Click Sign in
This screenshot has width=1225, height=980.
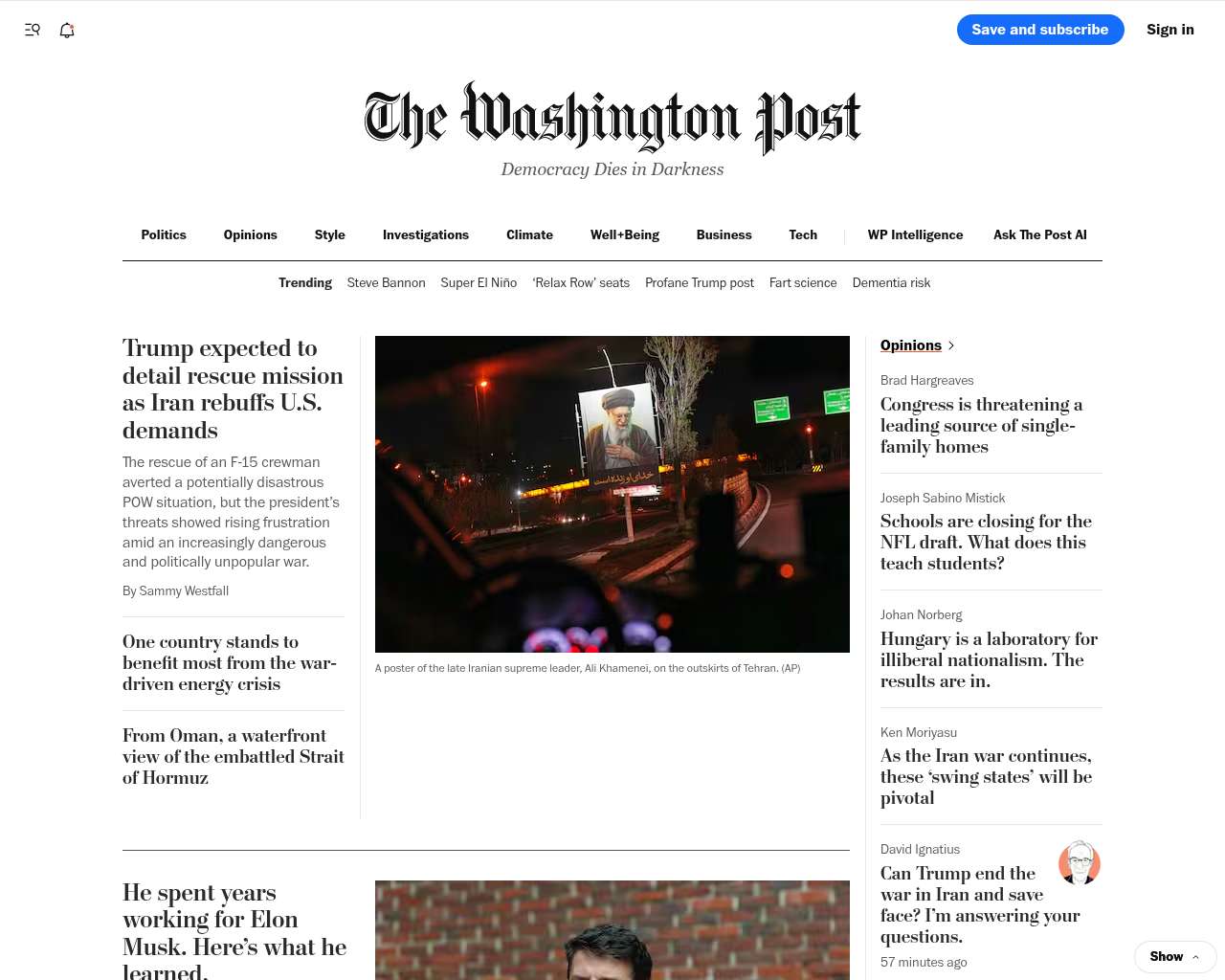[x=1170, y=30]
